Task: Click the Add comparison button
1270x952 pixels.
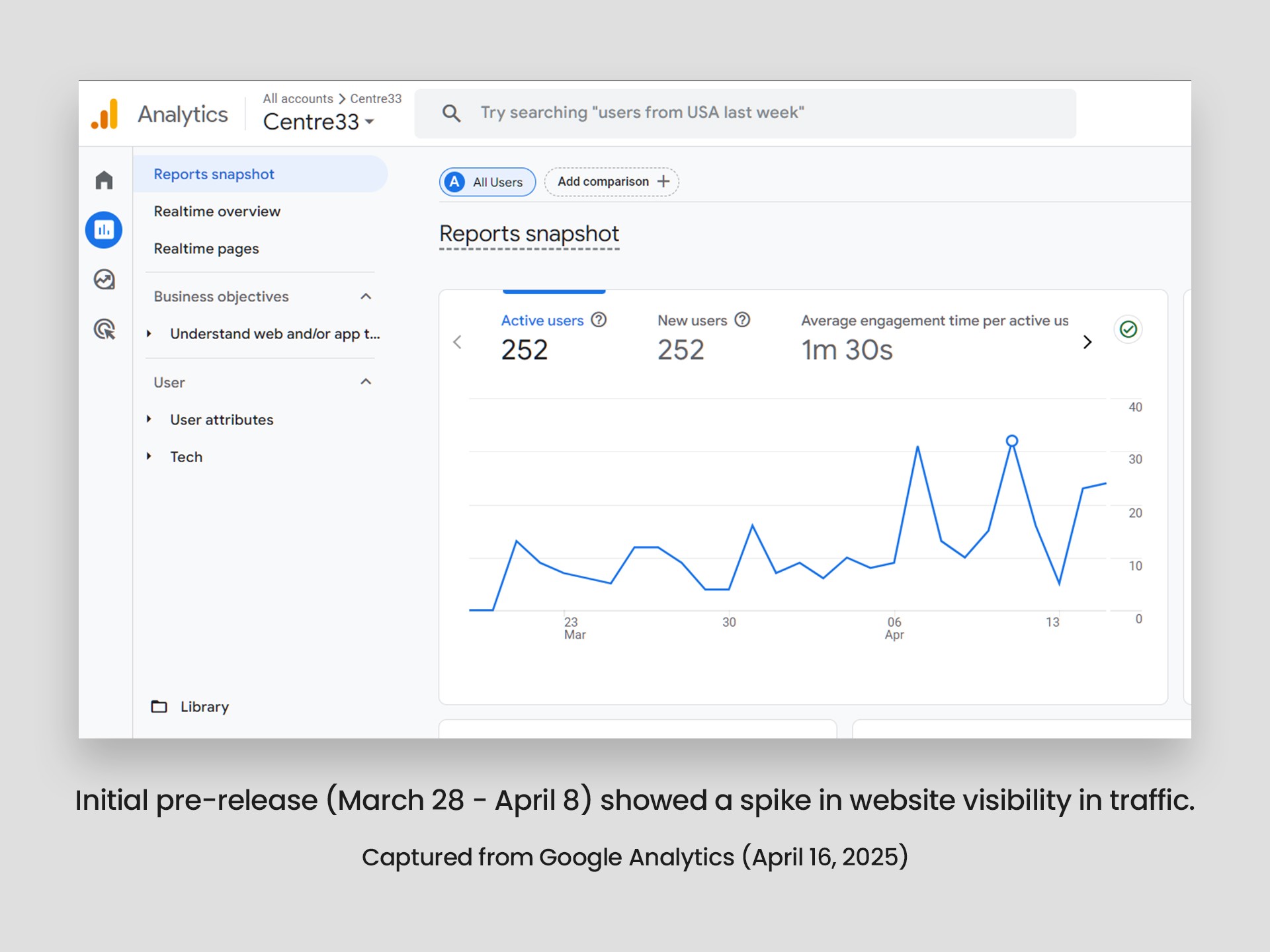Action: click(x=612, y=182)
